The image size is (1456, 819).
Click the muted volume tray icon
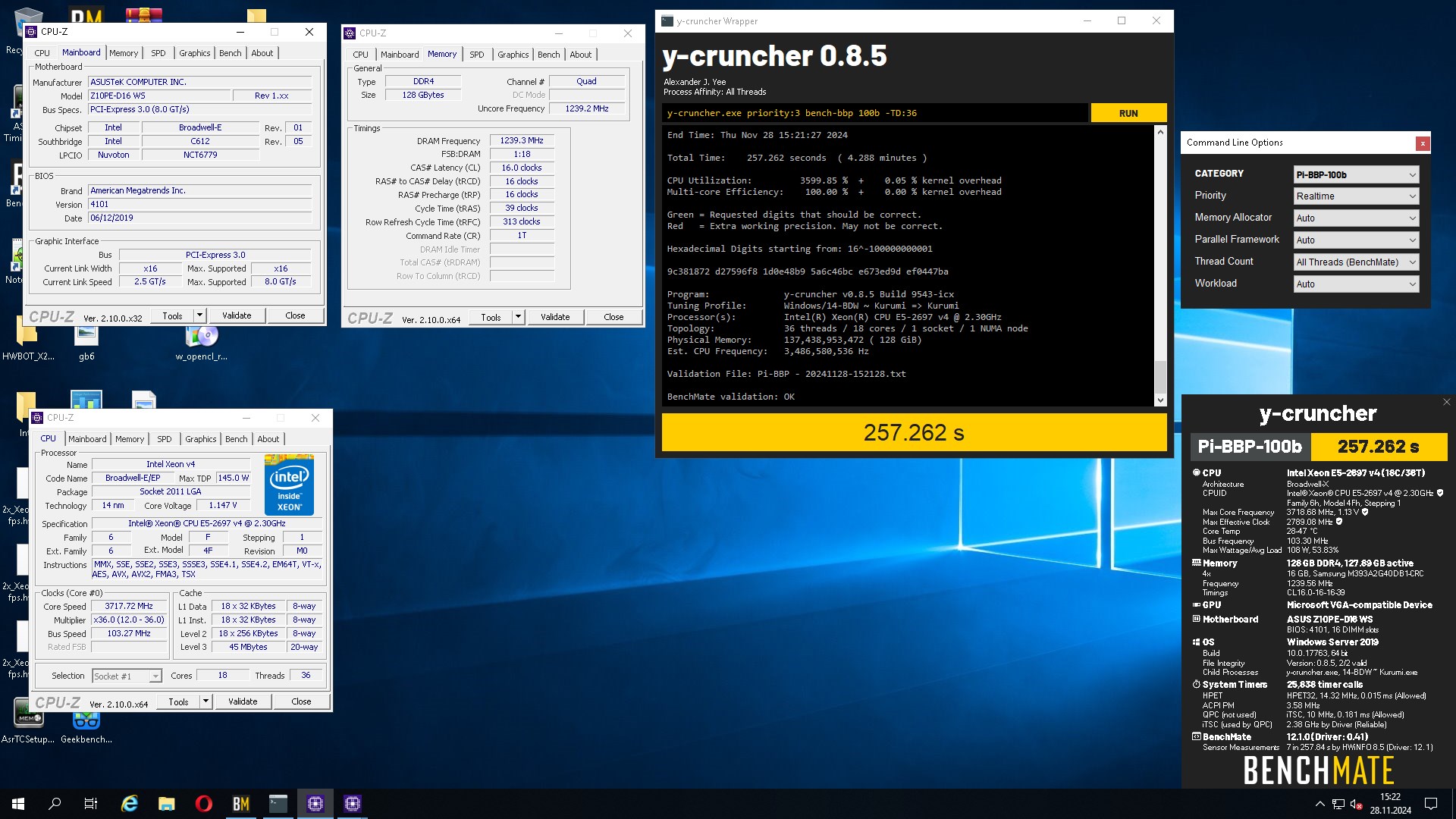point(1357,804)
